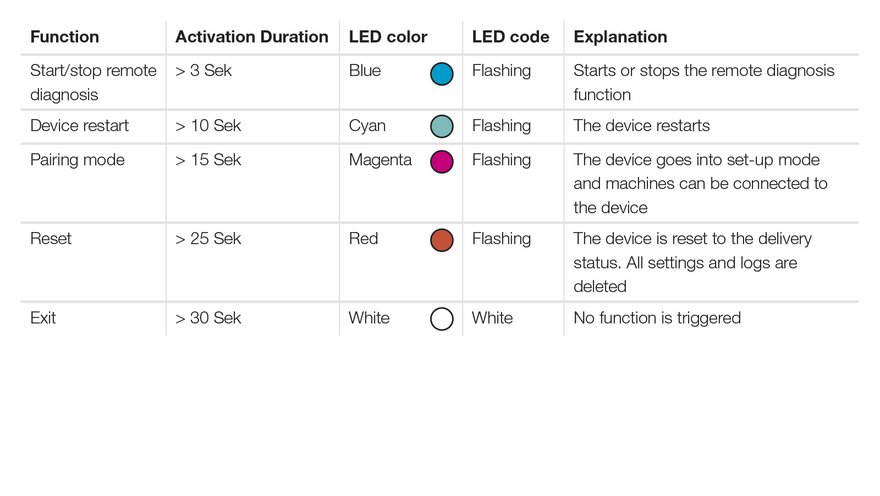The image size is (880, 496).
Task: Click the Exit function cell
Action: click(x=43, y=318)
